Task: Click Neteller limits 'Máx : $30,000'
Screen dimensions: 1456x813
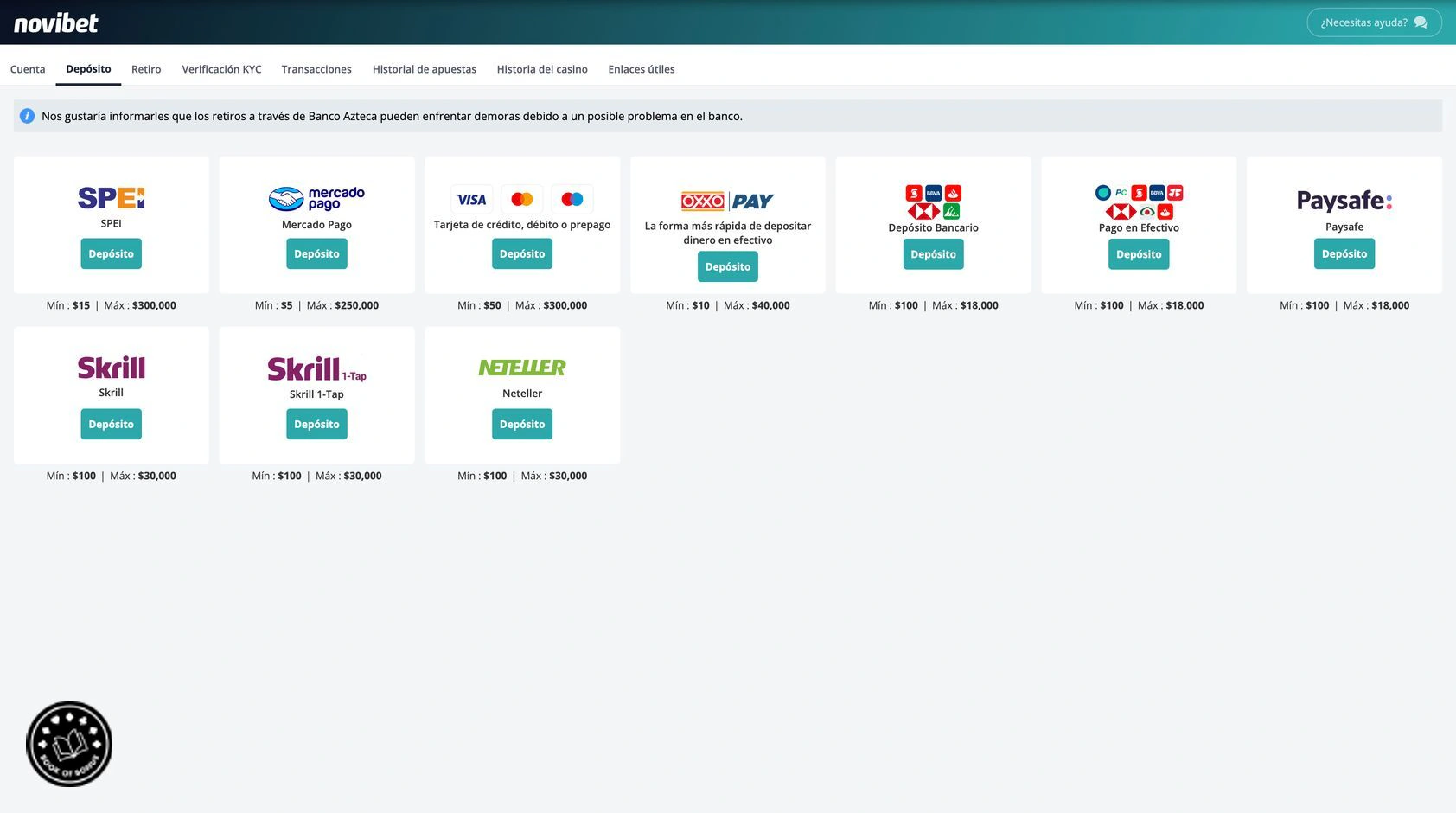Action: [x=554, y=476]
